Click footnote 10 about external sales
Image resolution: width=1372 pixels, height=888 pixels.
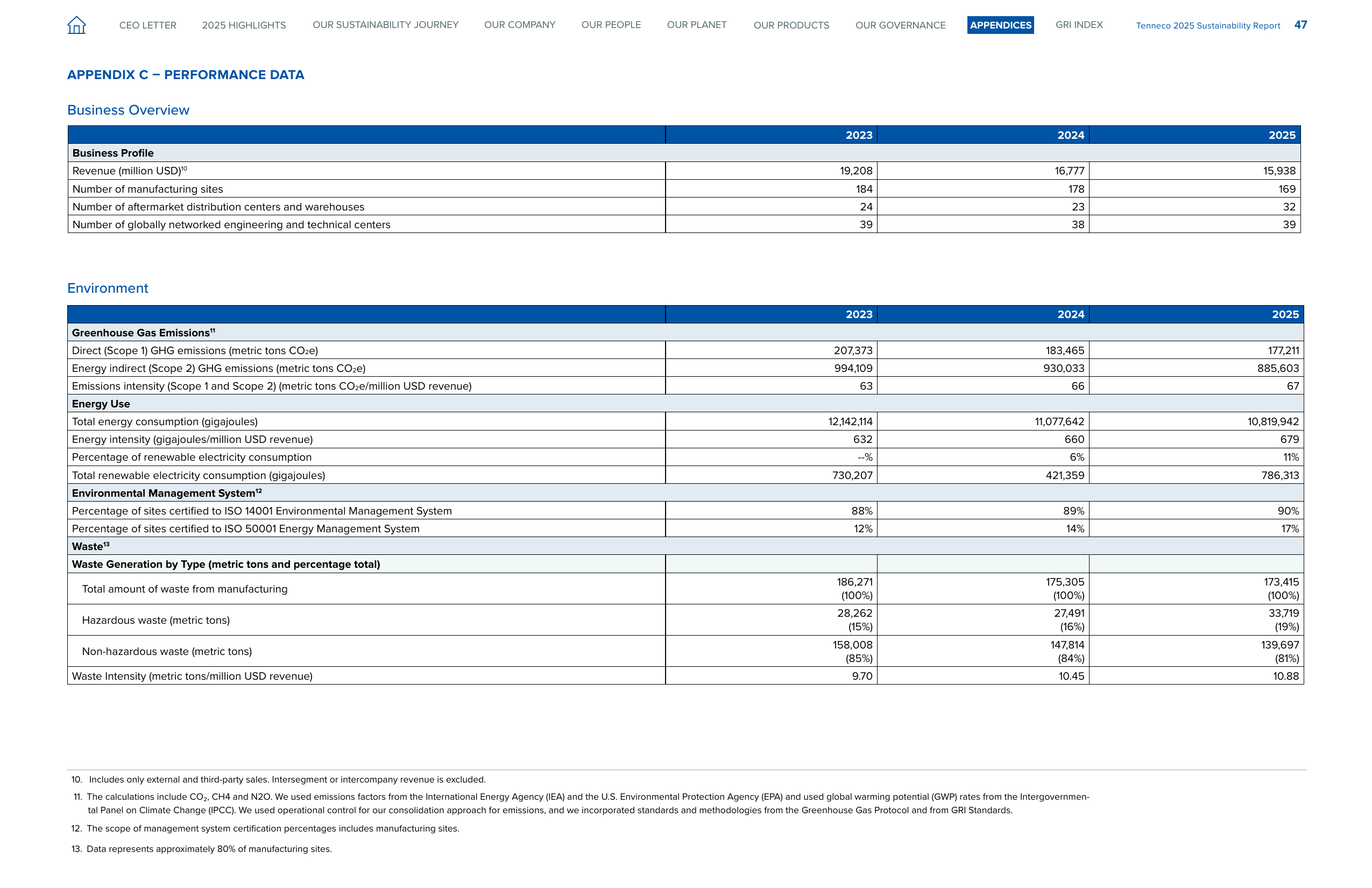click(x=279, y=780)
